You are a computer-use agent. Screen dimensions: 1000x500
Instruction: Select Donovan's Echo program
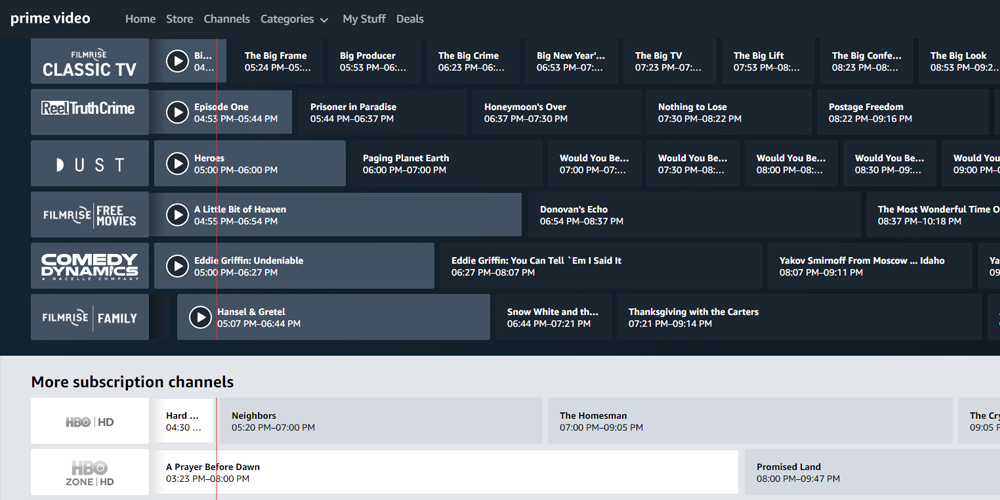tap(694, 215)
